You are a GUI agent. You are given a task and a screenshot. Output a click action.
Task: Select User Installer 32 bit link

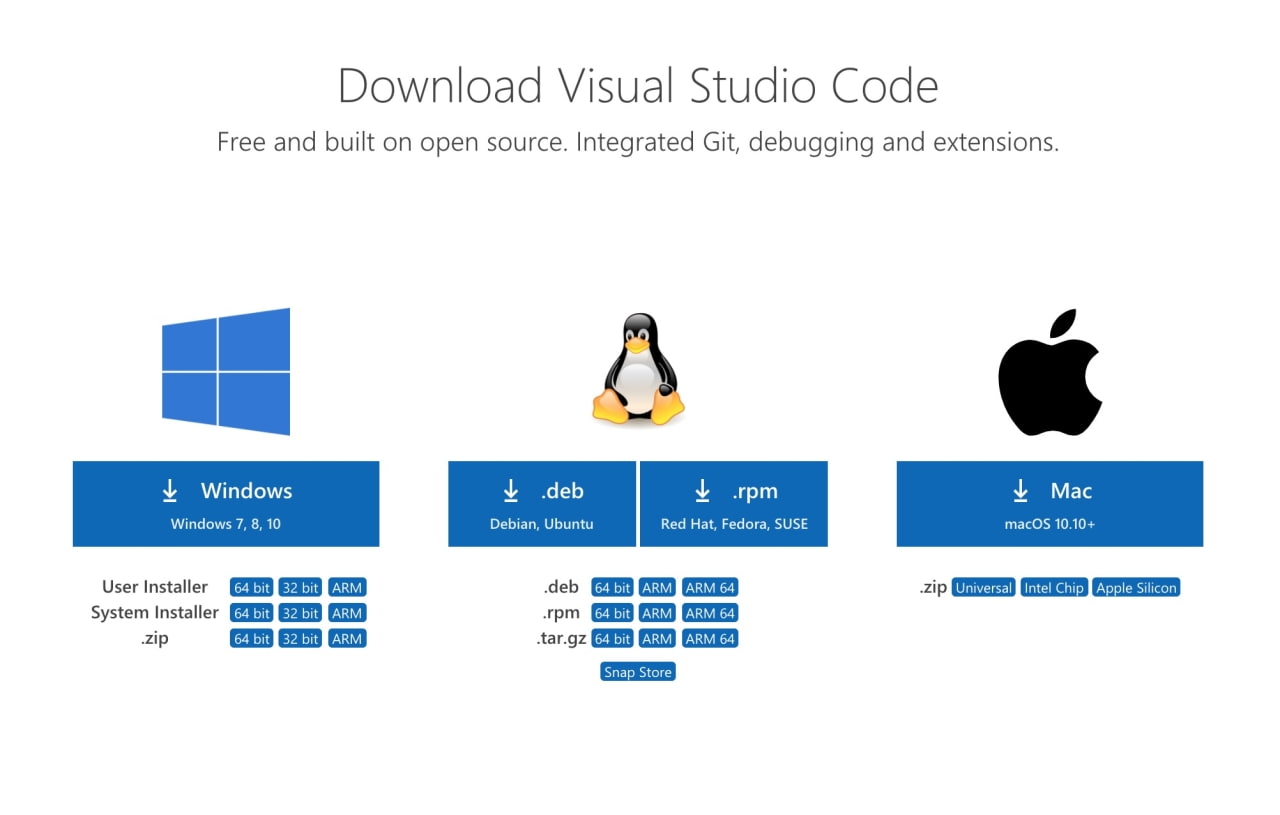click(299, 588)
